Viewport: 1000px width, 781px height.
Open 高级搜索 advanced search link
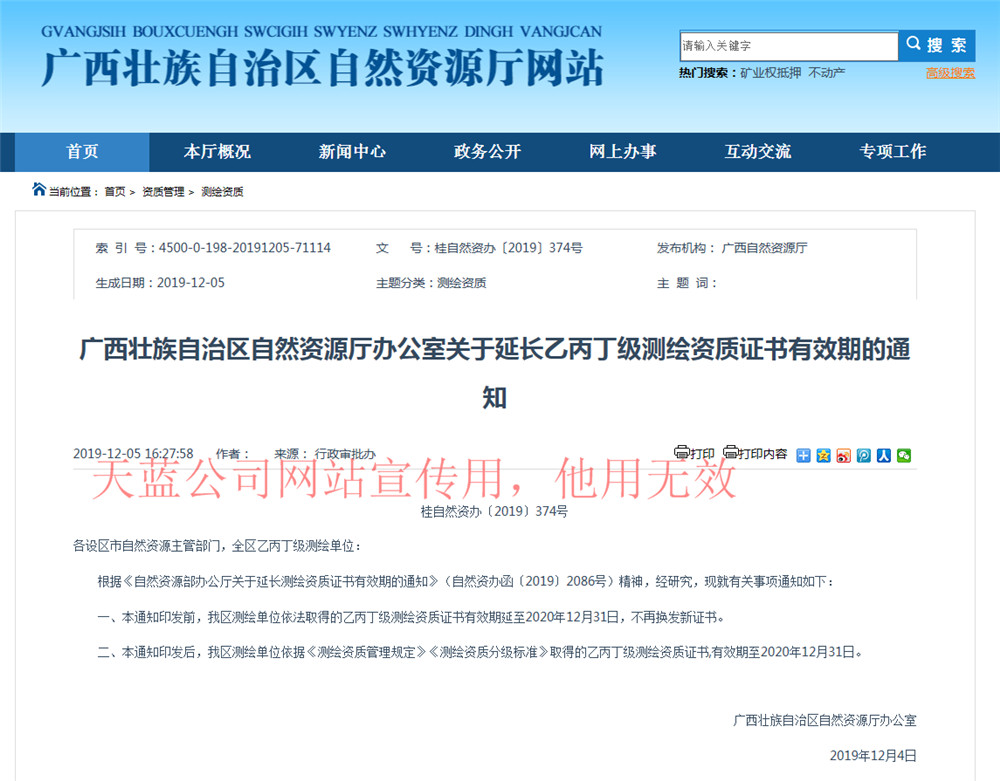(949, 73)
